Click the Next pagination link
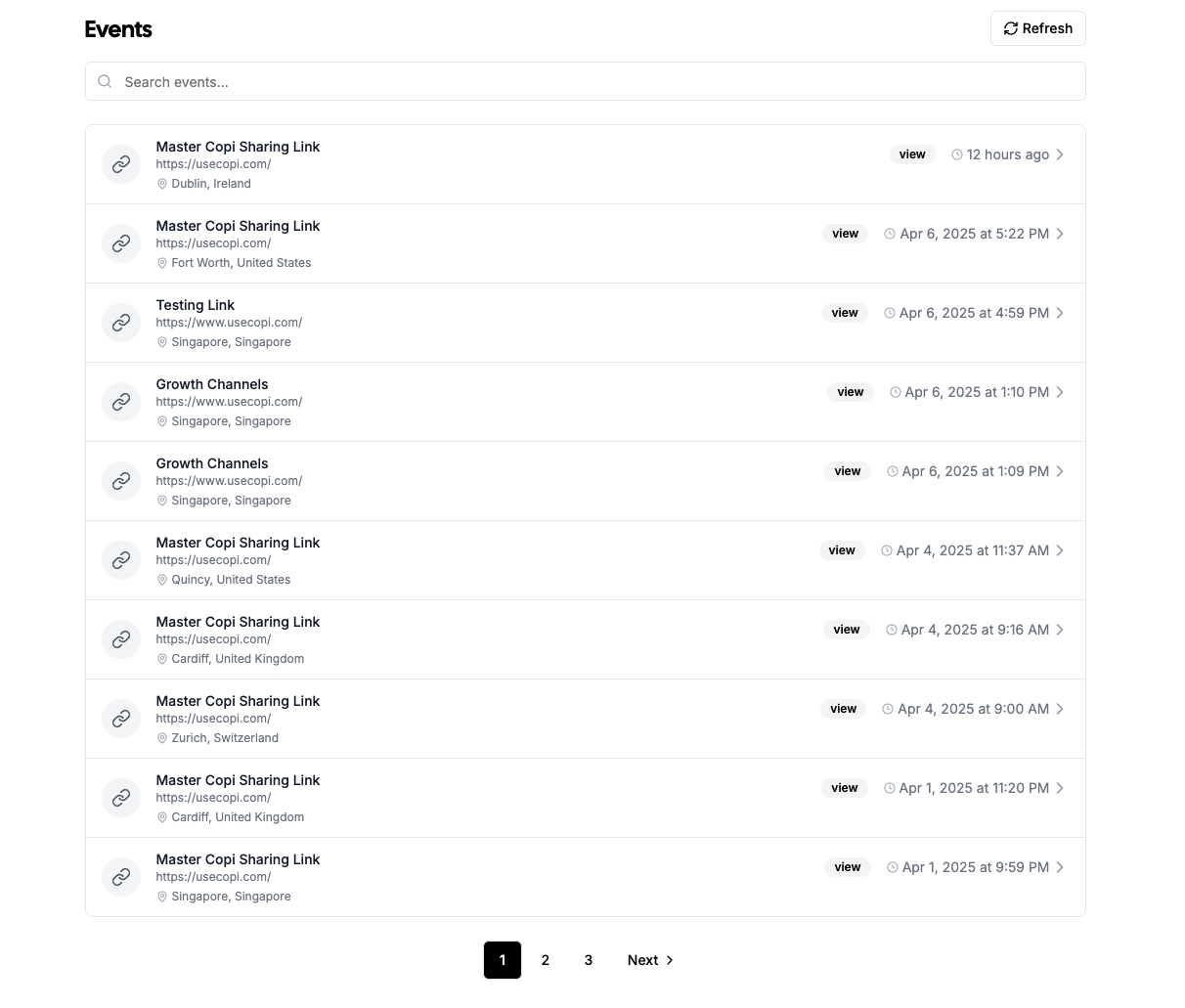The height and width of the screenshot is (1008, 1185). pos(650,960)
